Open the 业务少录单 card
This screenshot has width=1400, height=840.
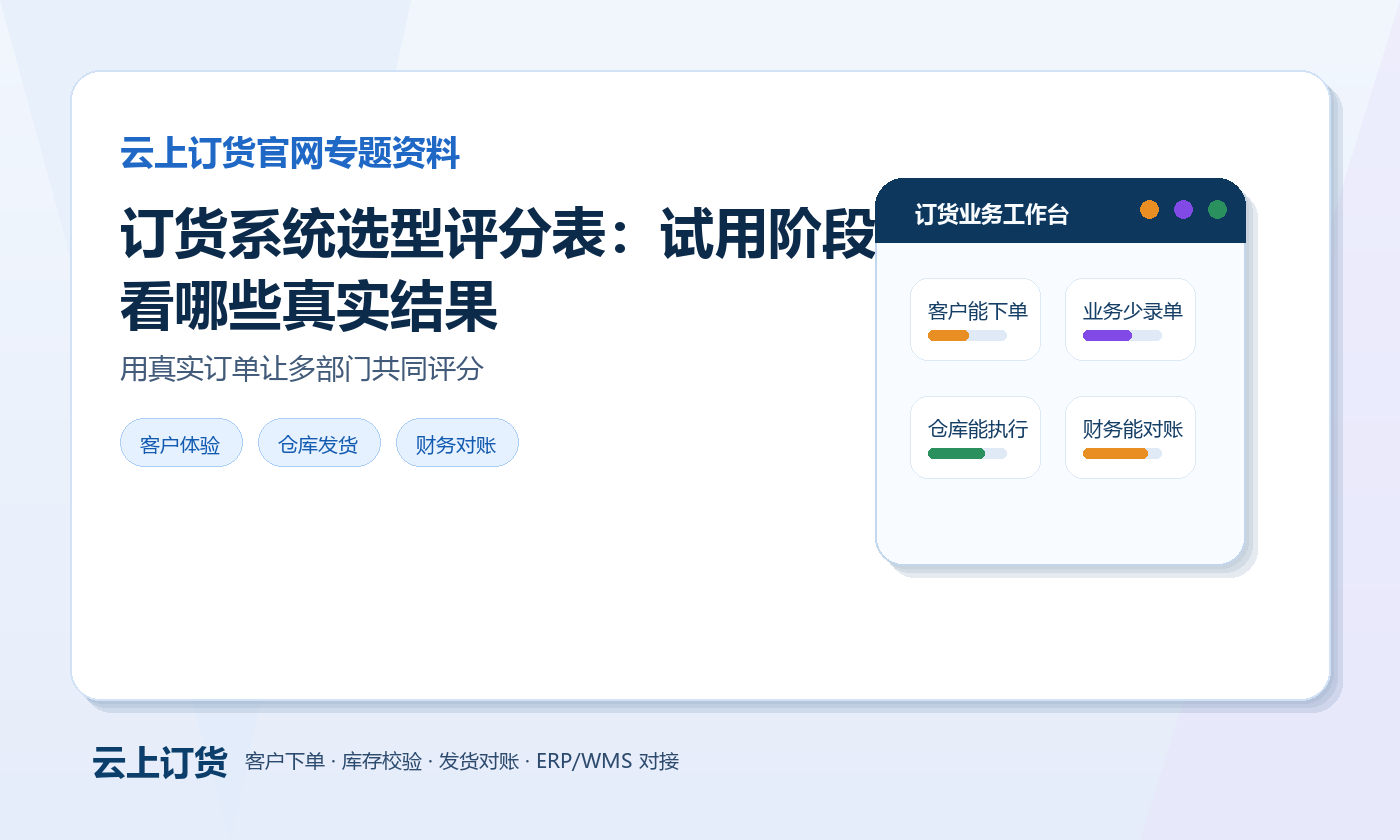click(1130, 319)
